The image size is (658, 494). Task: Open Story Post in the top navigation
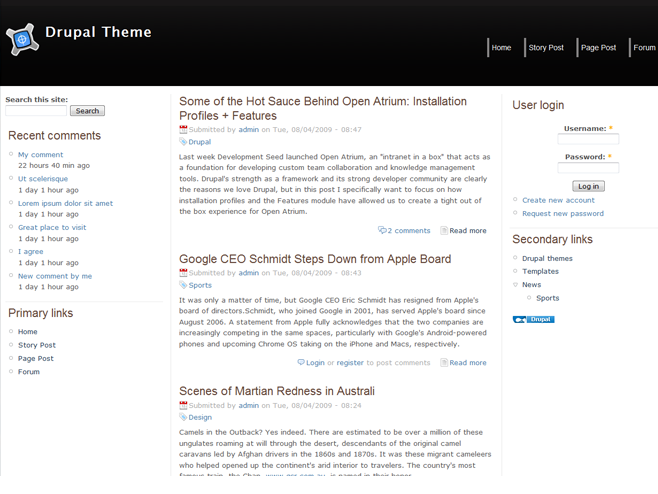pyautogui.click(x=546, y=47)
